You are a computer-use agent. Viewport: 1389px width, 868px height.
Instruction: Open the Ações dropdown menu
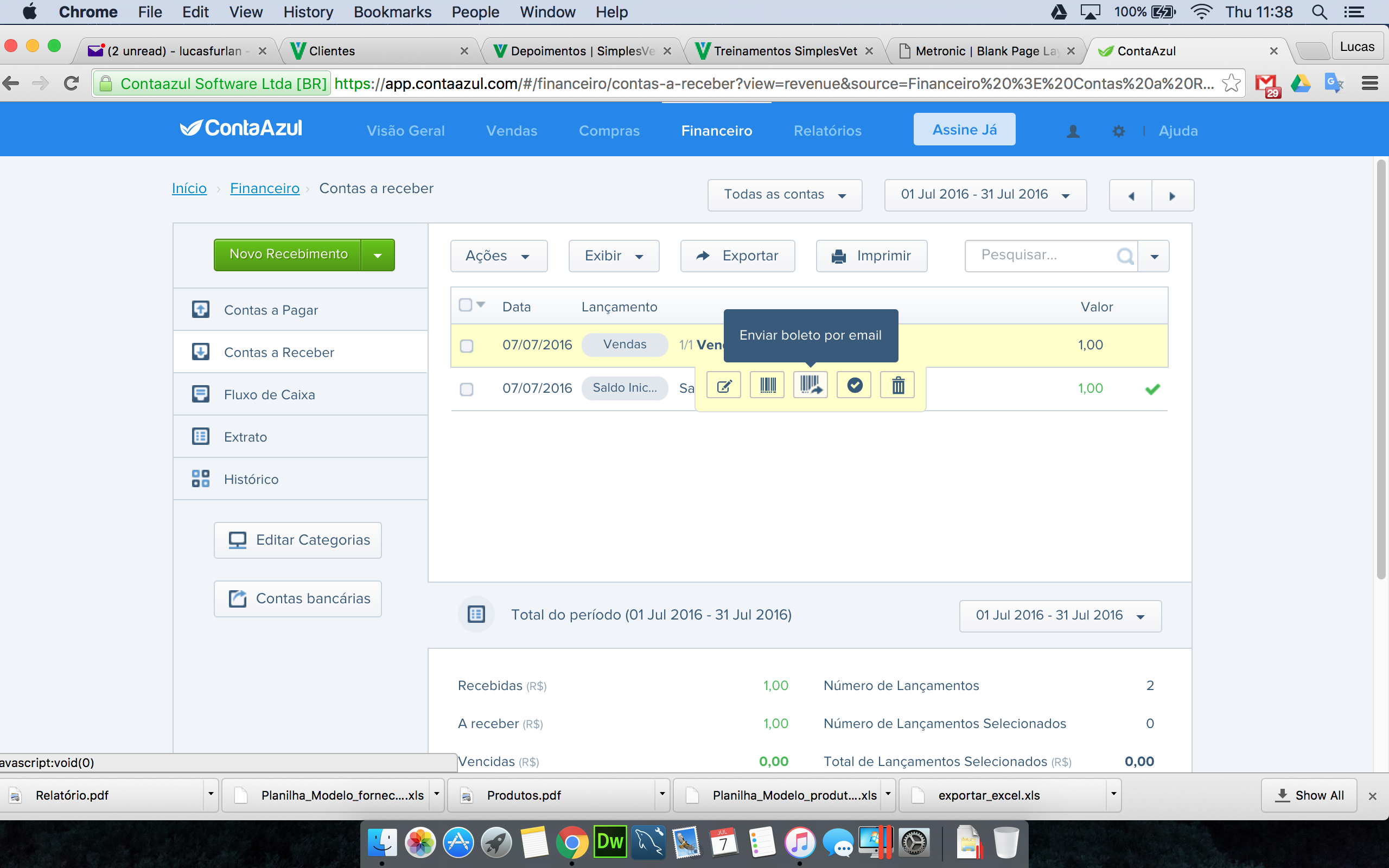tap(499, 256)
